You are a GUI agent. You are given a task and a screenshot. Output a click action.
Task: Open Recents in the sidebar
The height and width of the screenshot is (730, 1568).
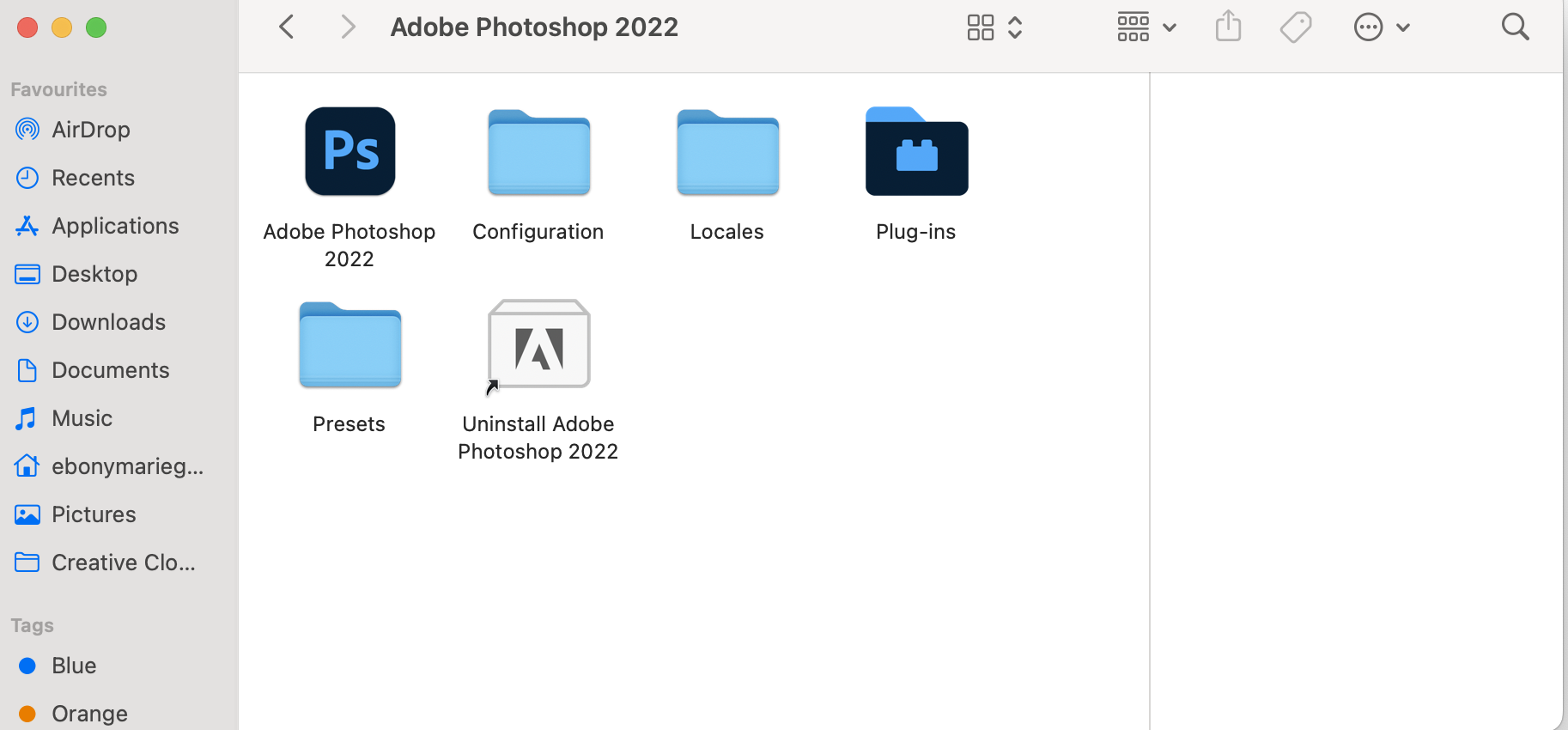coord(119,178)
